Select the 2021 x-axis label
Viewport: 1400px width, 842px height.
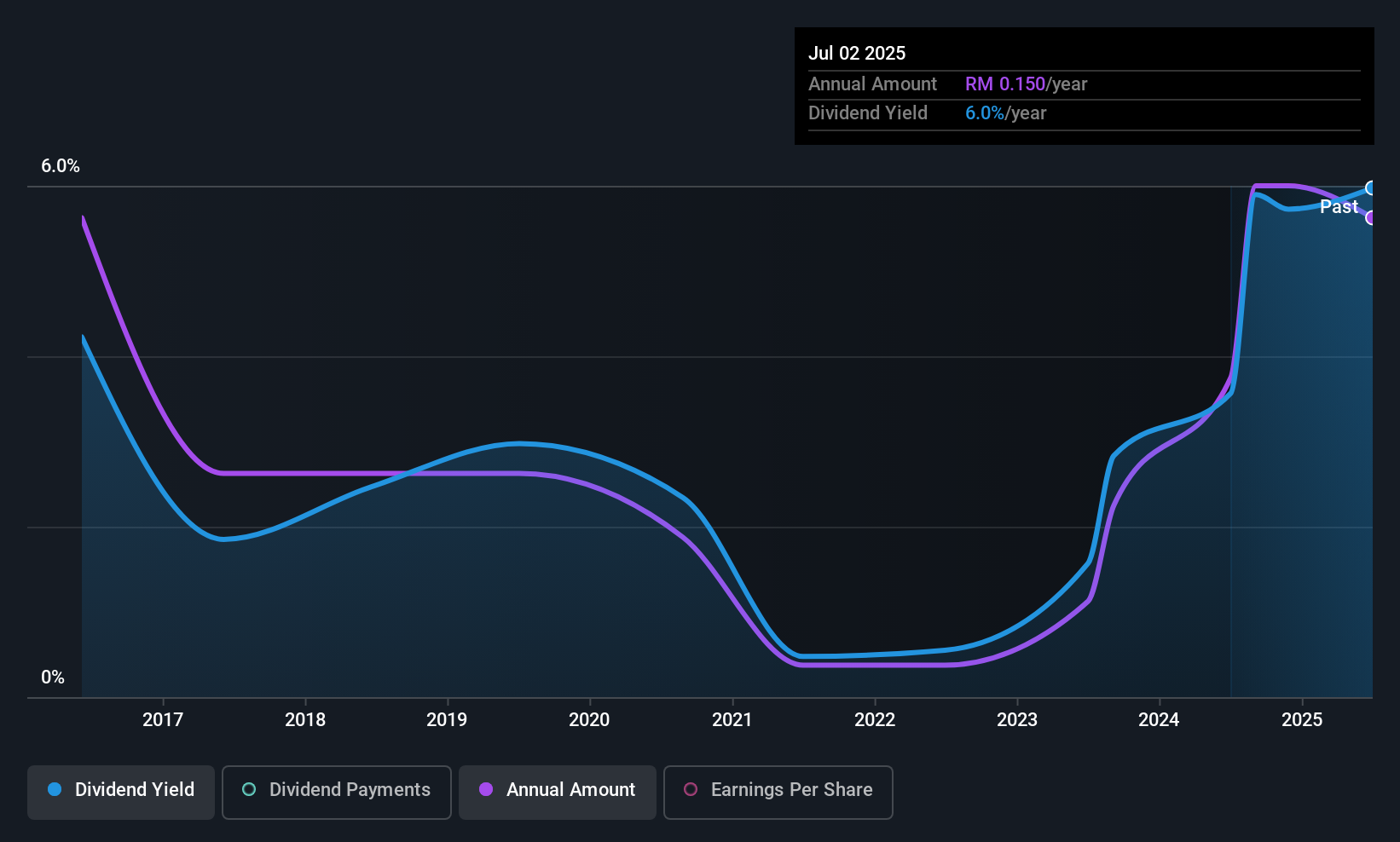coord(732,720)
